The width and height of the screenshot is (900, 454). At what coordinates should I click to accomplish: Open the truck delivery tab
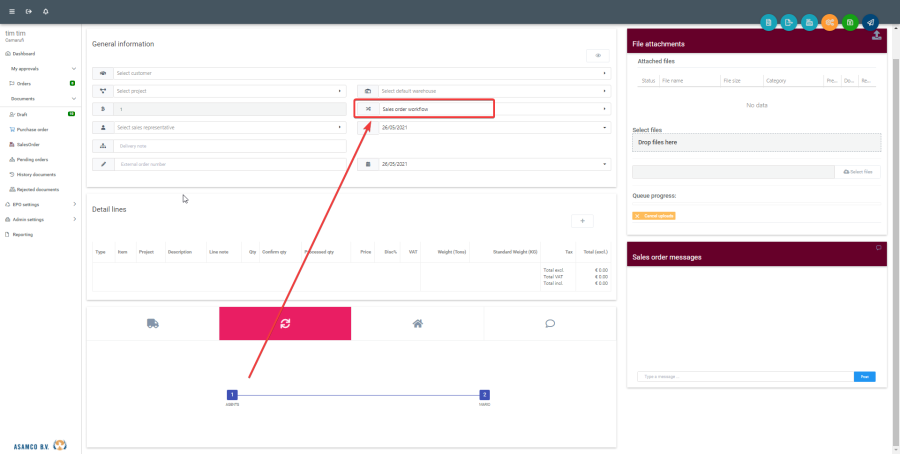pyautogui.click(x=153, y=323)
